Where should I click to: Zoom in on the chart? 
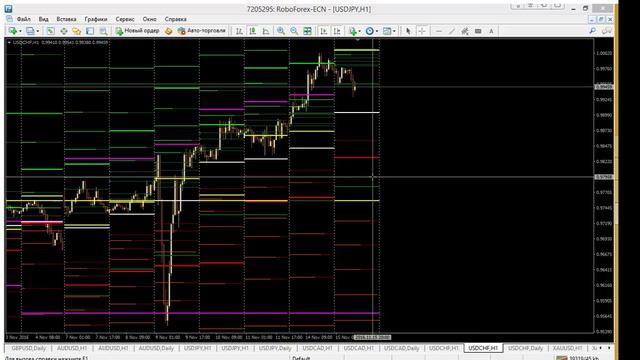click(x=281, y=31)
